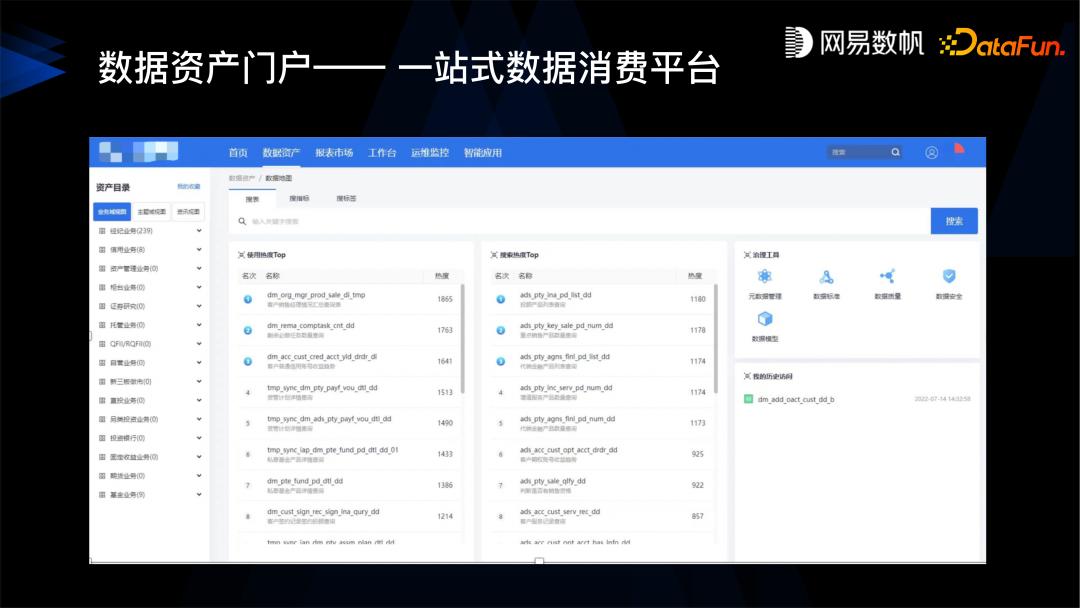Click the blue 搜索 button
1080x608 pixels.
(x=953, y=220)
